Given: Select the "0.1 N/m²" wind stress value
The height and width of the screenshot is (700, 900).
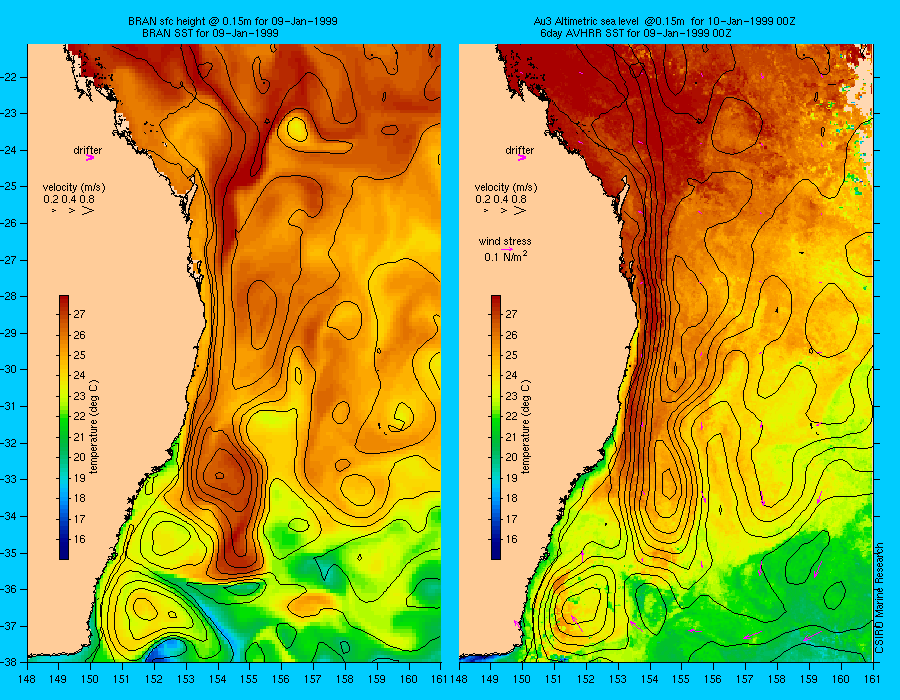Looking at the screenshot, I should point(506,257).
